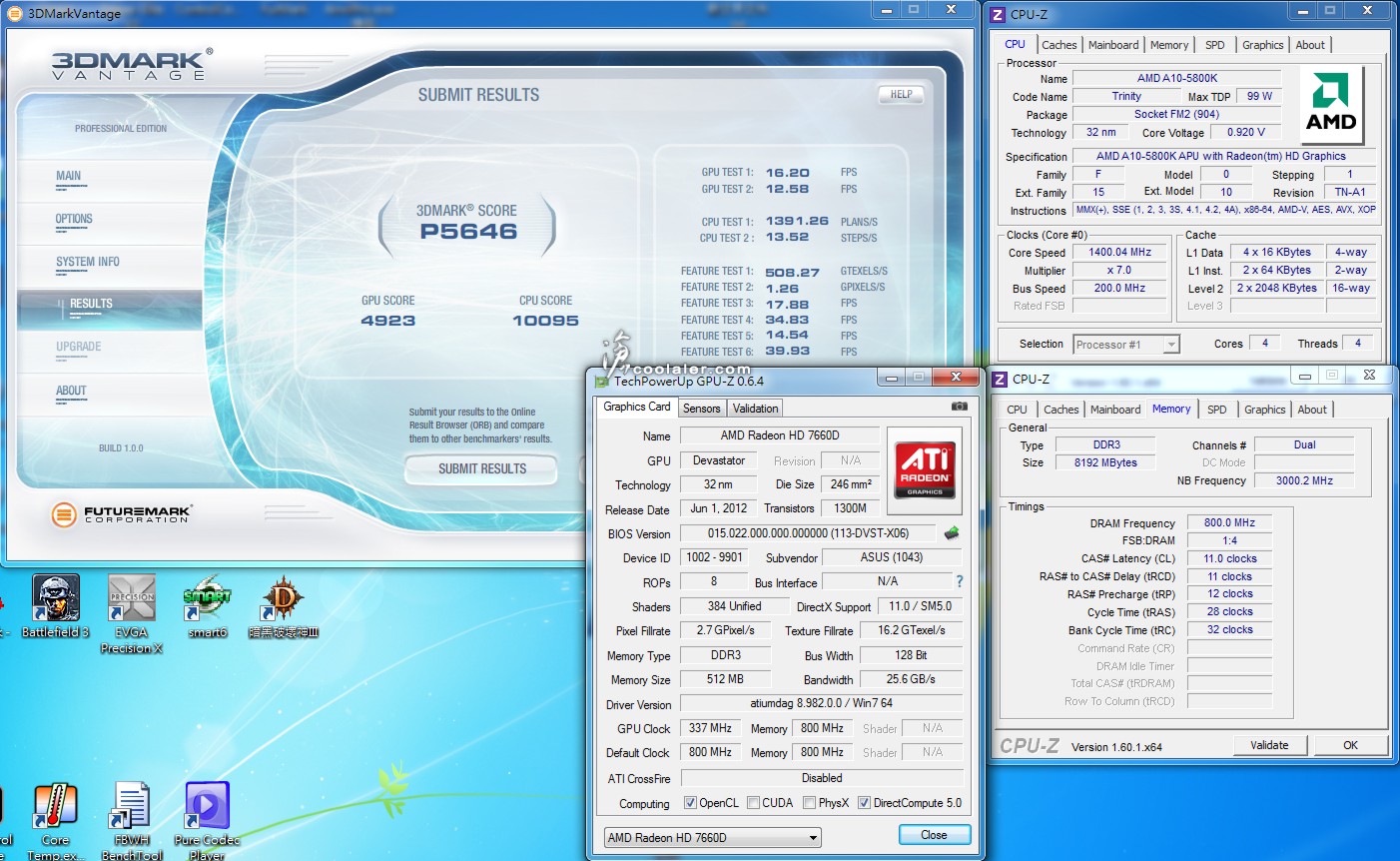Open OPTIONS in 3DMark Vantage sidebar
The height and width of the screenshot is (861, 1400).
tap(74, 220)
